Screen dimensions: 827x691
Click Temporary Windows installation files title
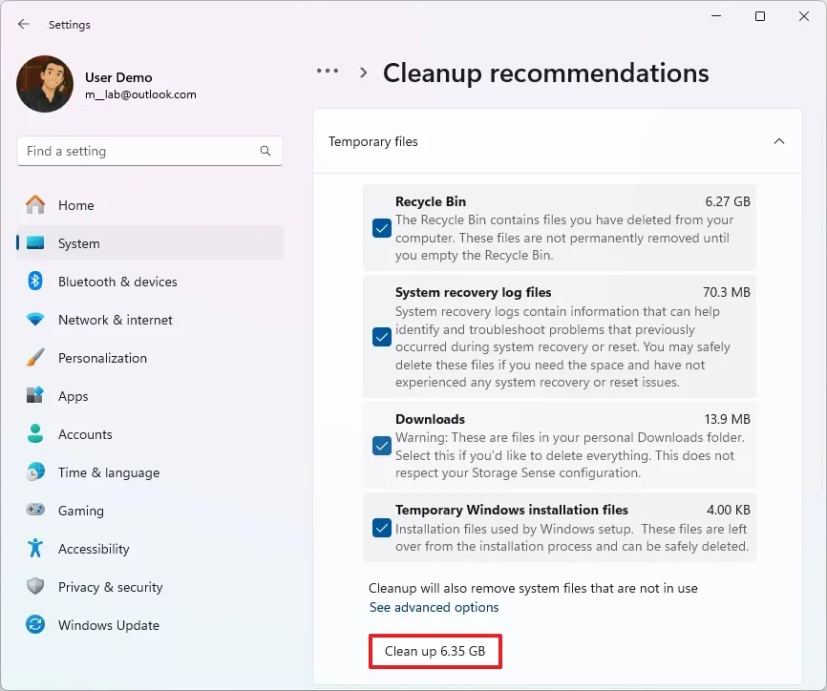(512, 510)
